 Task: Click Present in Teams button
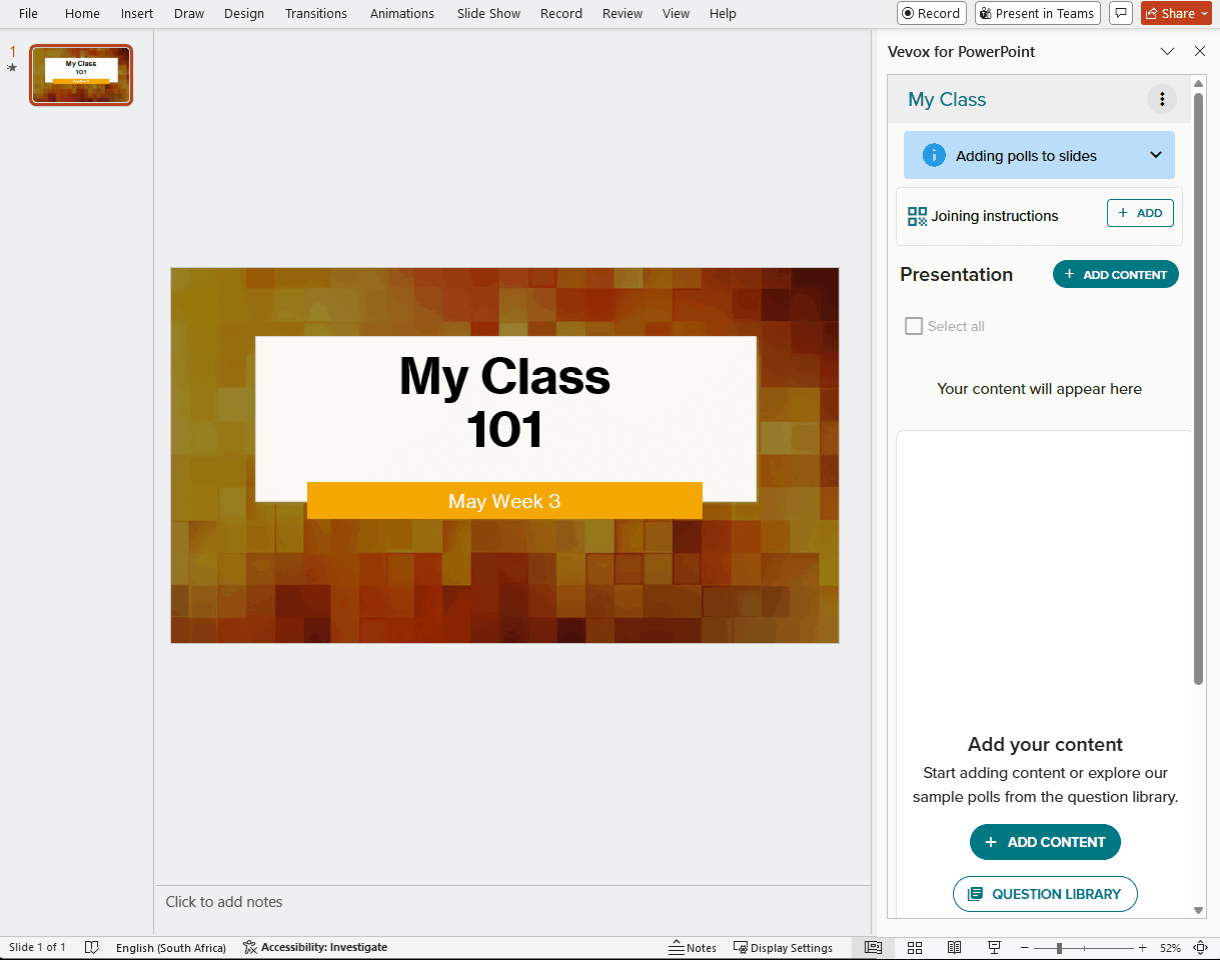[1037, 13]
